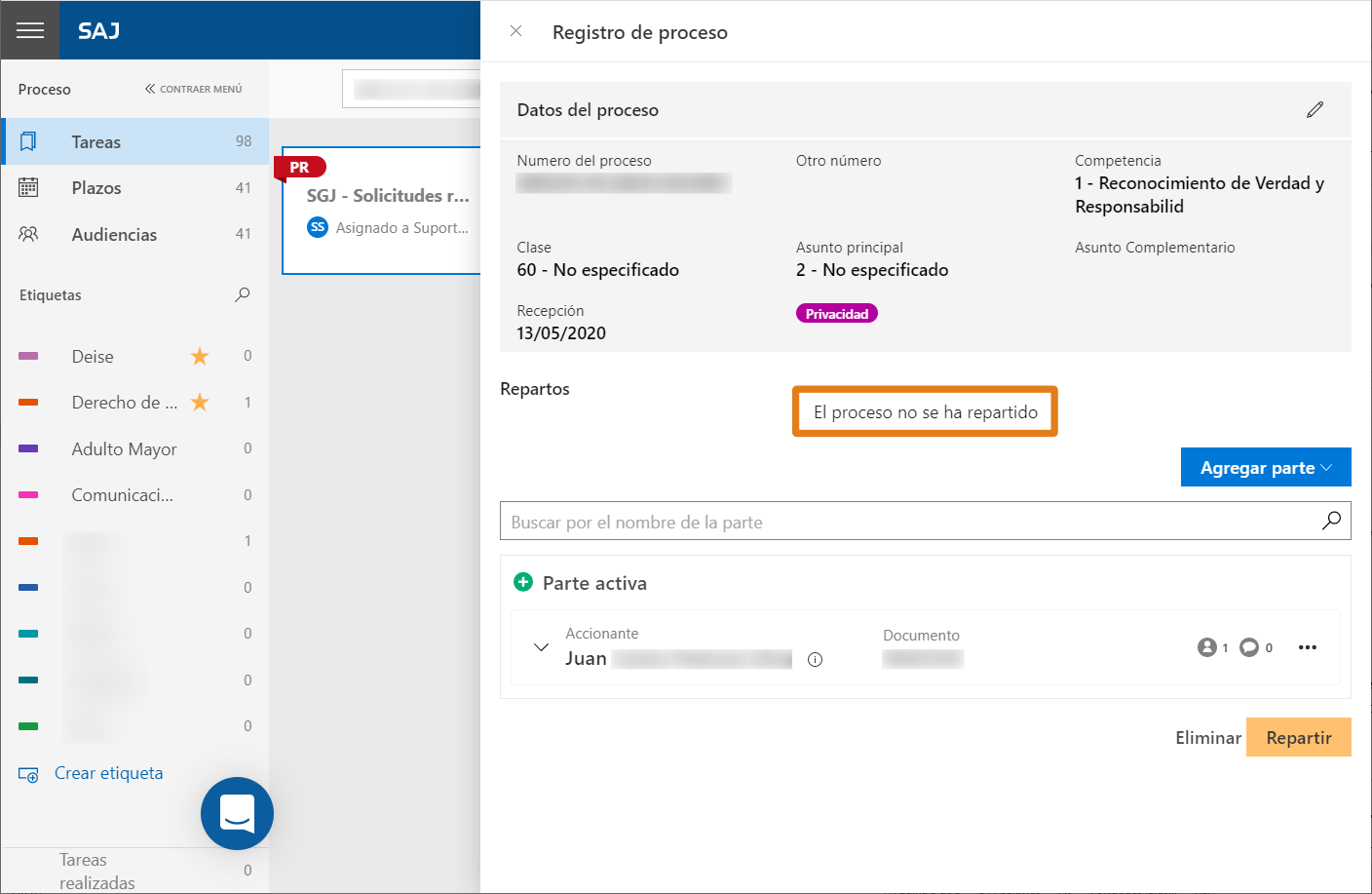Screen dimensions: 1372x894
Task: Add a Parte activa with plus icon
Action: (523, 582)
